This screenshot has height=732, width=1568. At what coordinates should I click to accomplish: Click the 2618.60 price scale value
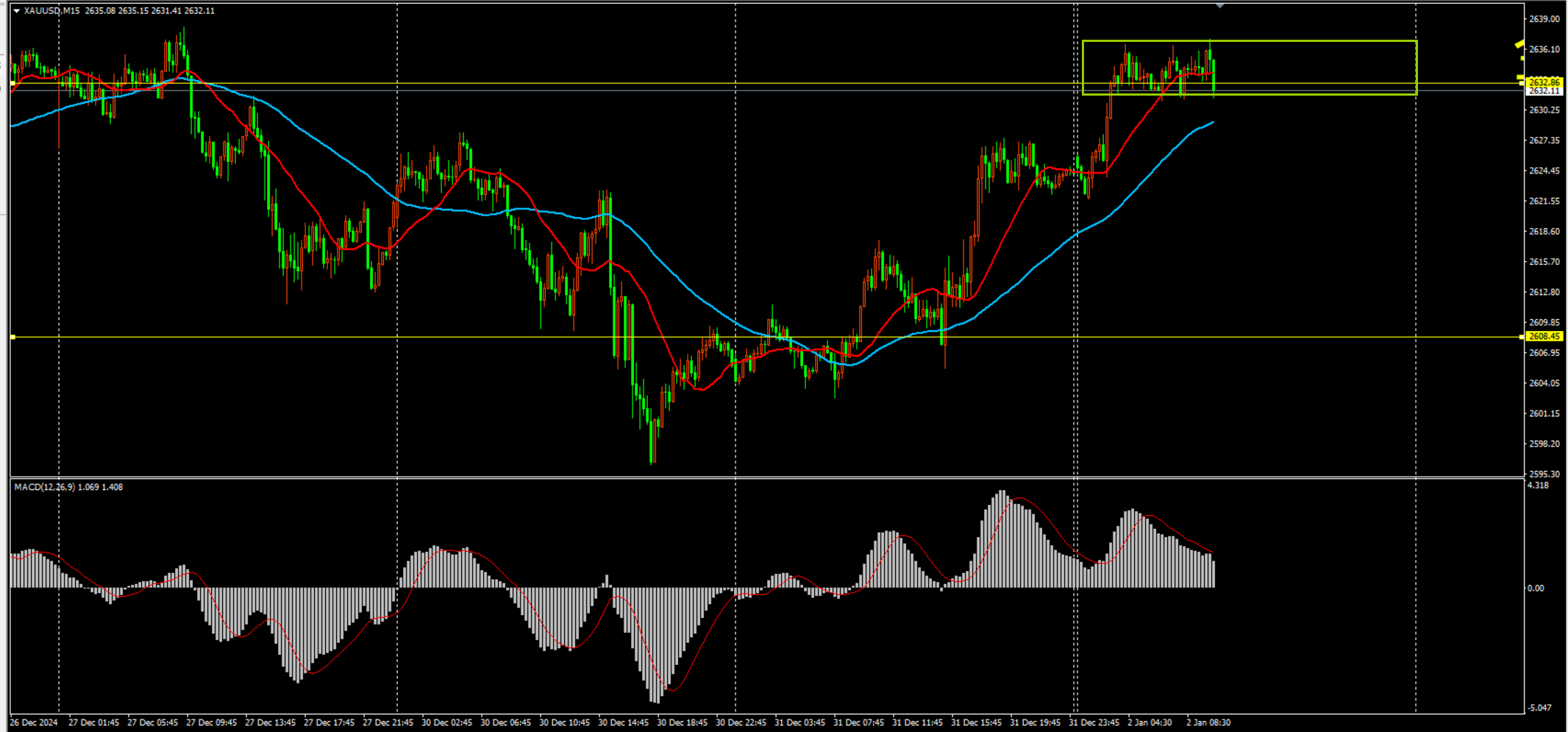coord(1544,231)
